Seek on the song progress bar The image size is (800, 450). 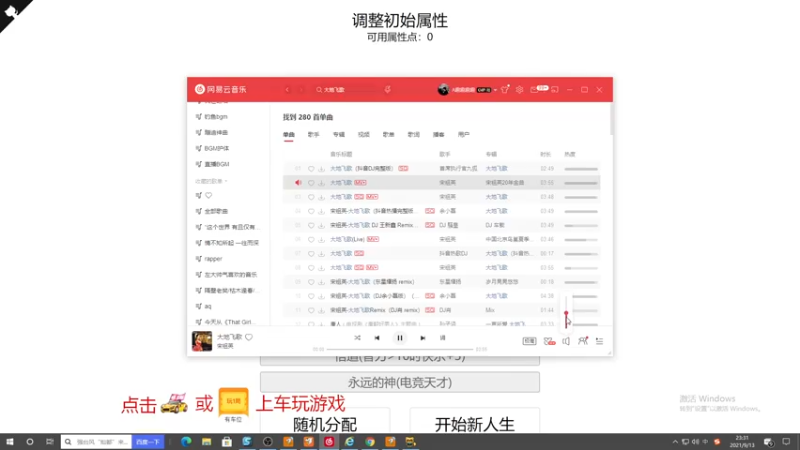click(x=400, y=349)
